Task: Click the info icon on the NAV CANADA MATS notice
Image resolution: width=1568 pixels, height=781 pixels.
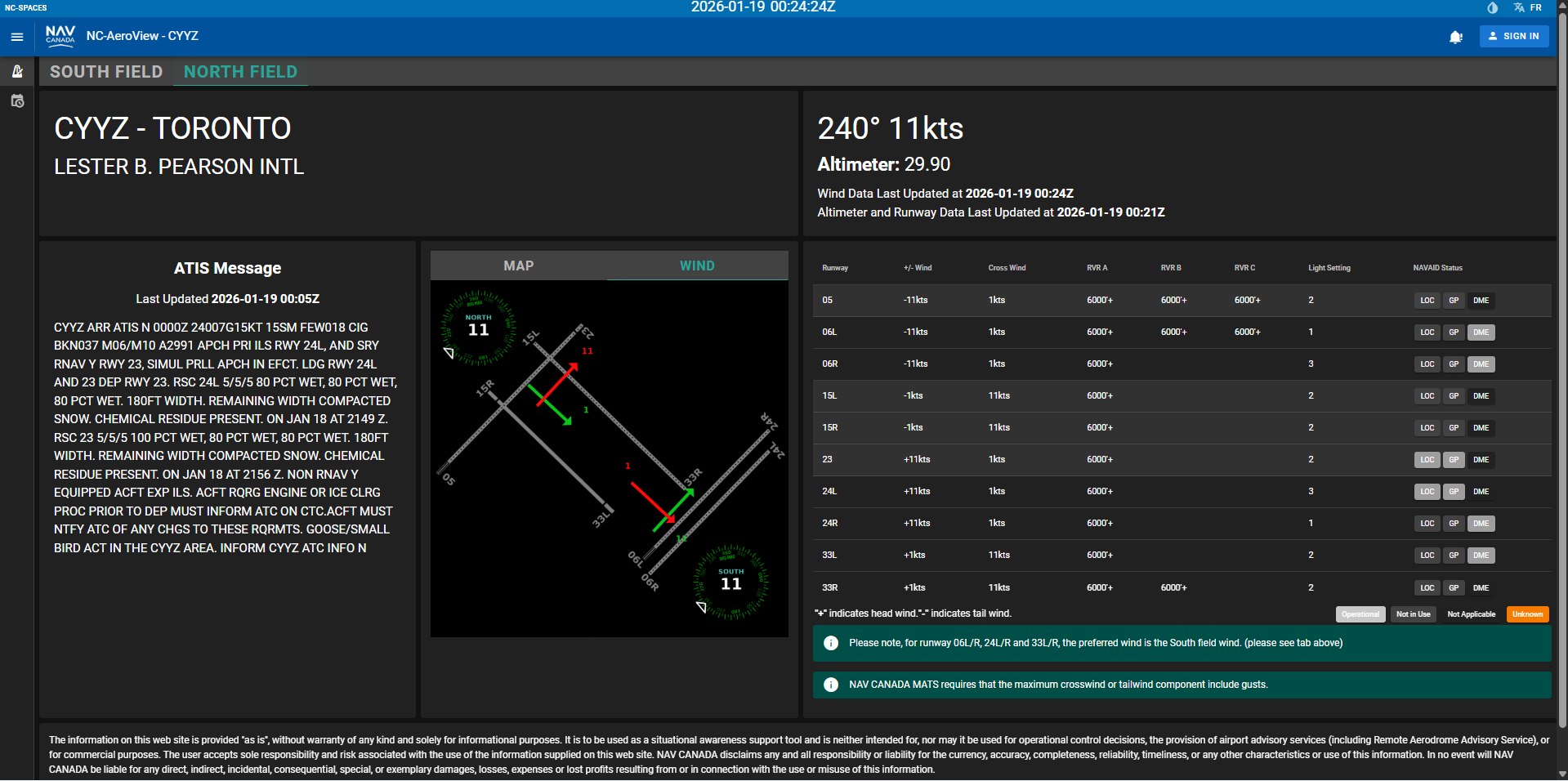Action: (x=831, y=685)
